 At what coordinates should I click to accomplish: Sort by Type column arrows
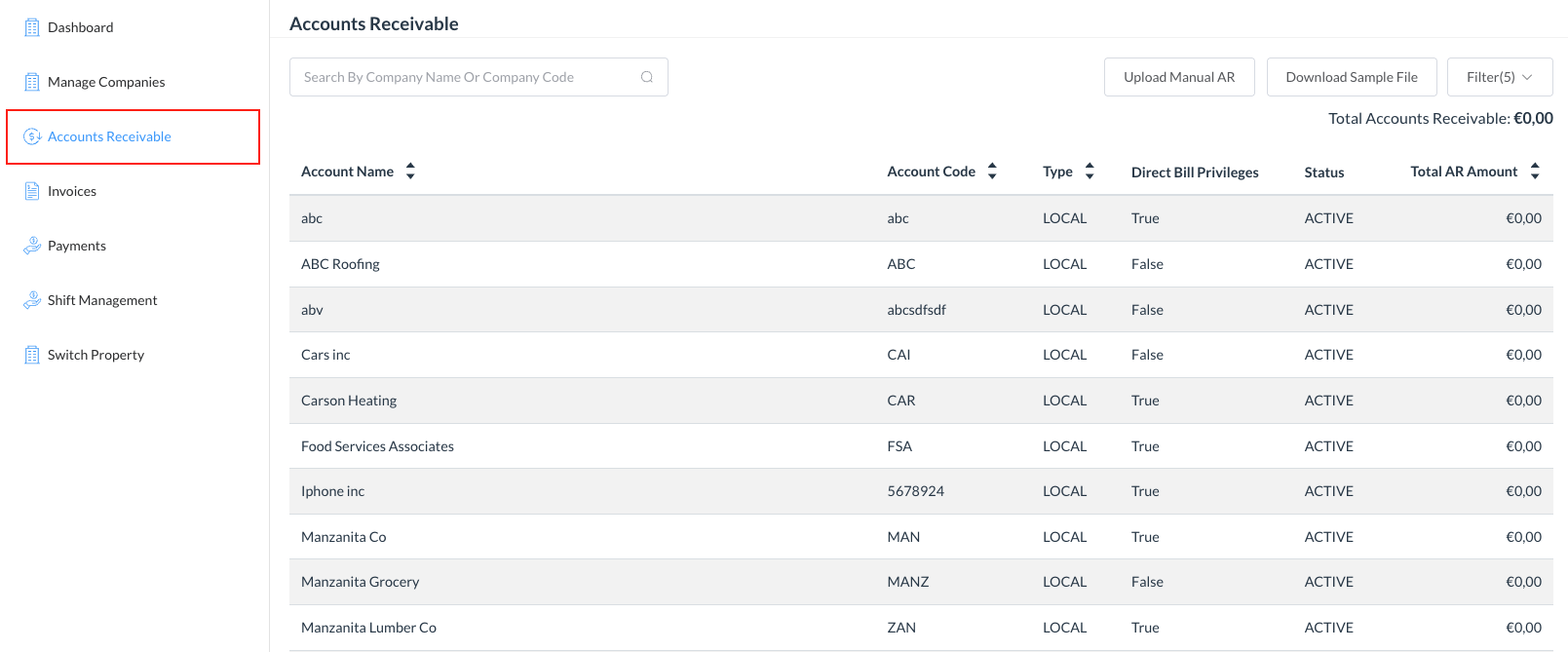click(1090, 172)
